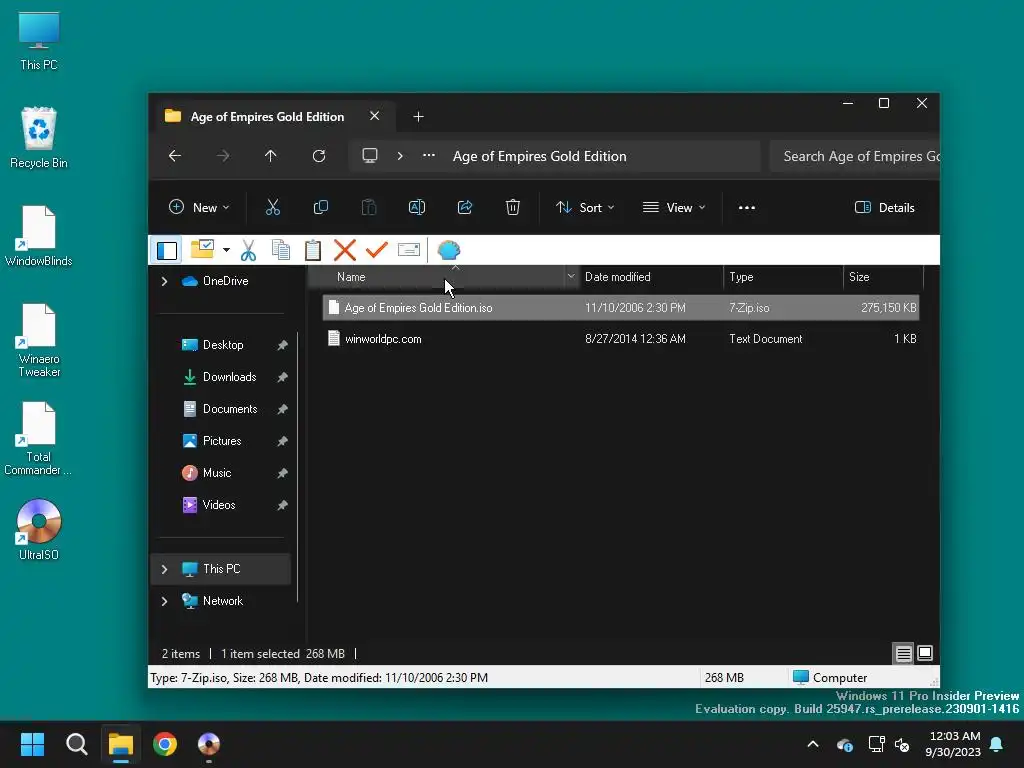Show hidden breadcrumb folders ellipsis
The image size is (1024, 768).
tap(428, 156)
